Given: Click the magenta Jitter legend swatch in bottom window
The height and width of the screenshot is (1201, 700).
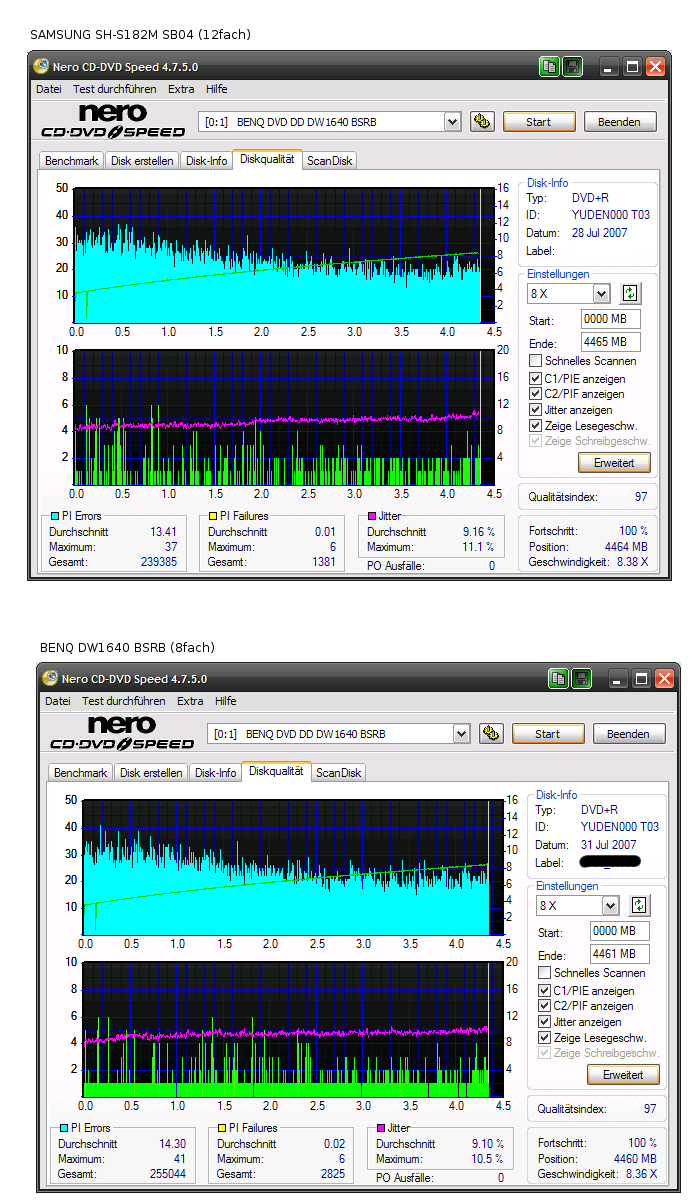Looking at the screenshot, I should click(381, 1128).
